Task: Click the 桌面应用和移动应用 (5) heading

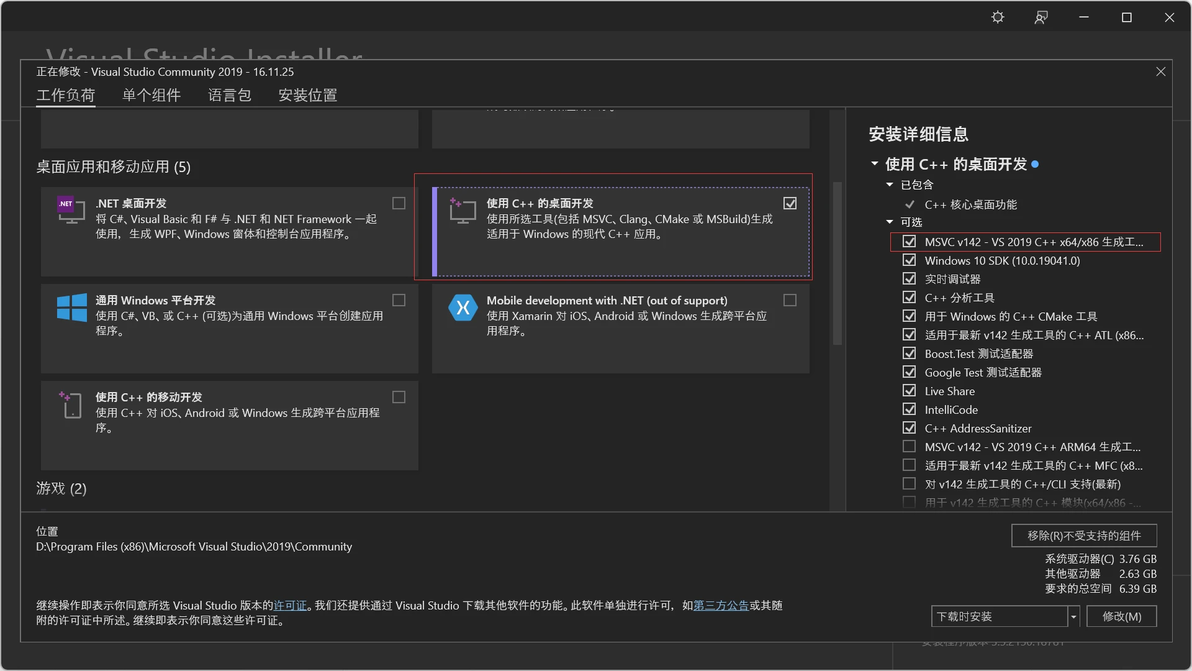Action: pyautogui.click(x=113, y=166)
